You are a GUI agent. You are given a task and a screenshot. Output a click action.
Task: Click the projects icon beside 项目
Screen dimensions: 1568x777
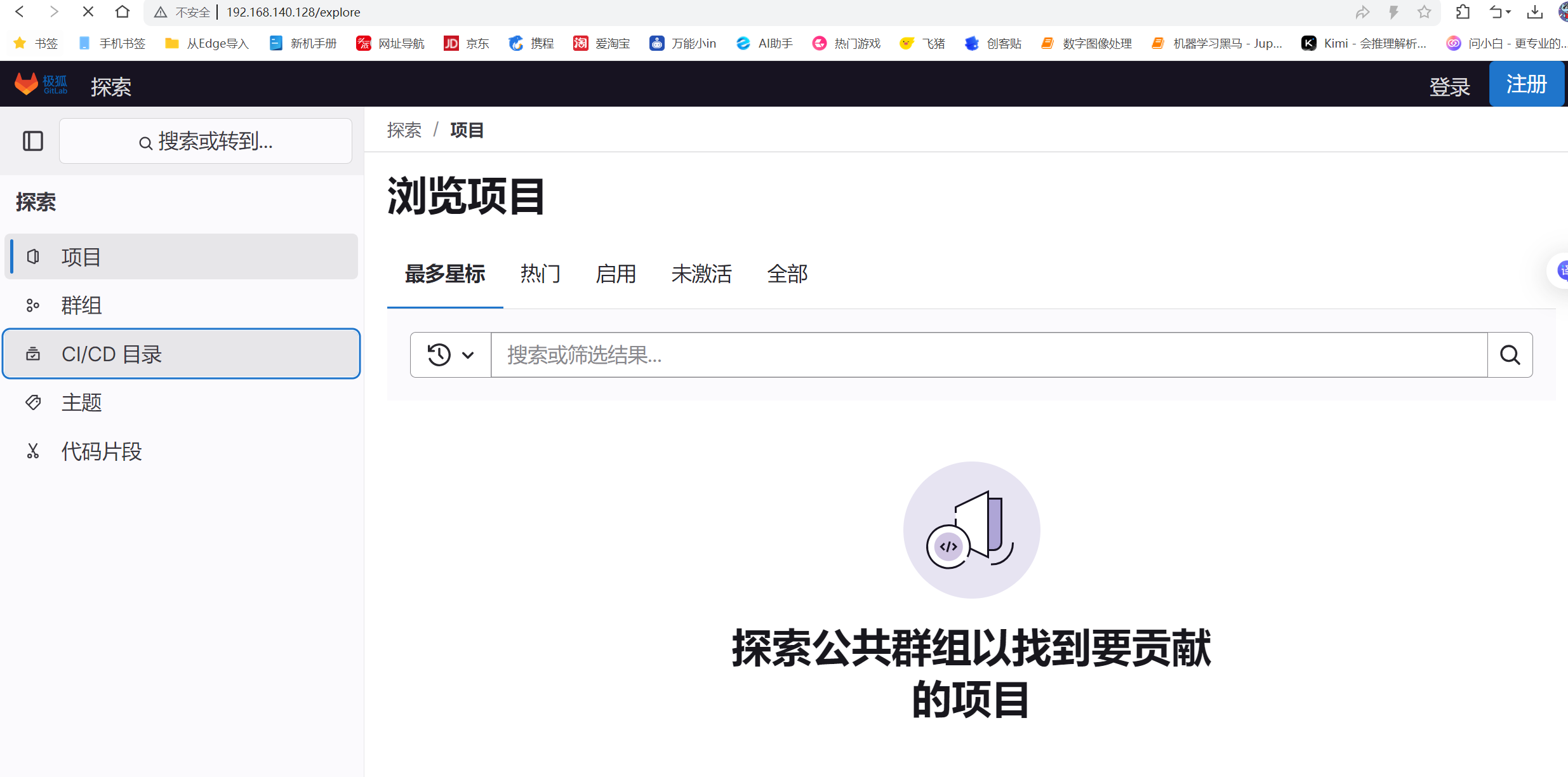[33, 256]
